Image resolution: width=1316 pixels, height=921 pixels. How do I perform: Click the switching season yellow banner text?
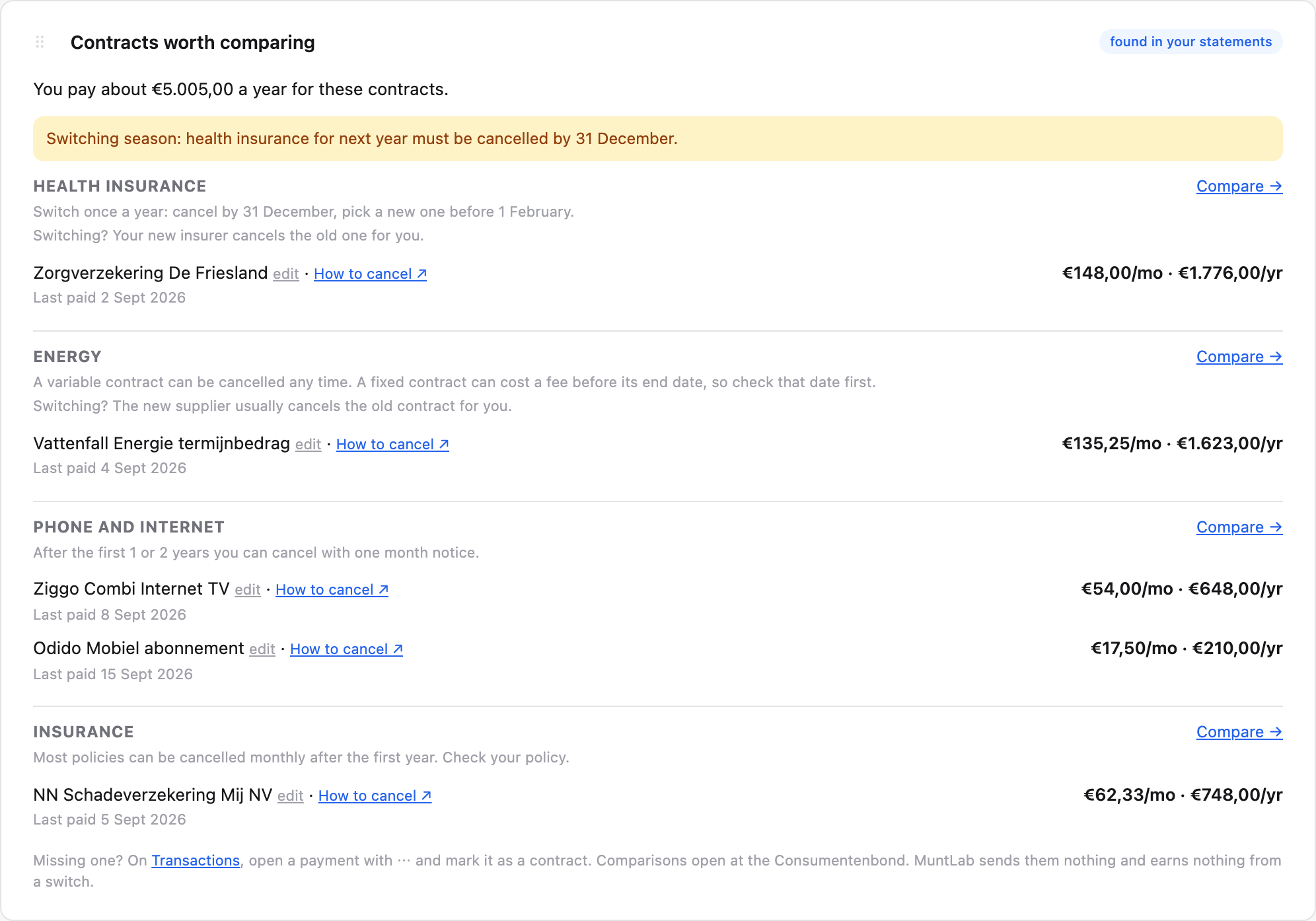click(x=362, y=139)
